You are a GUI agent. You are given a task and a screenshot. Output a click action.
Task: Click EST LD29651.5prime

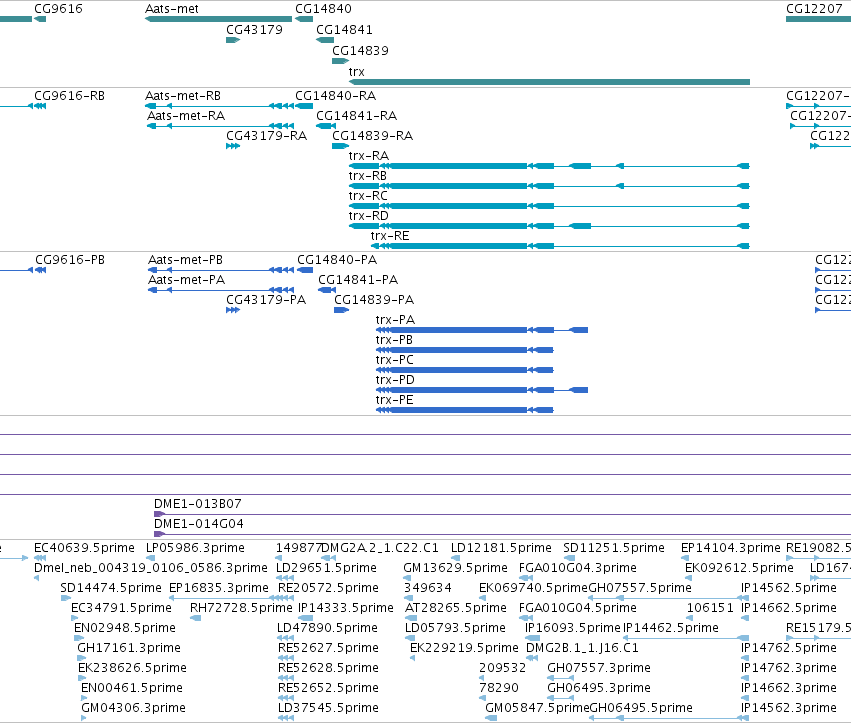[x=327, y=568]
